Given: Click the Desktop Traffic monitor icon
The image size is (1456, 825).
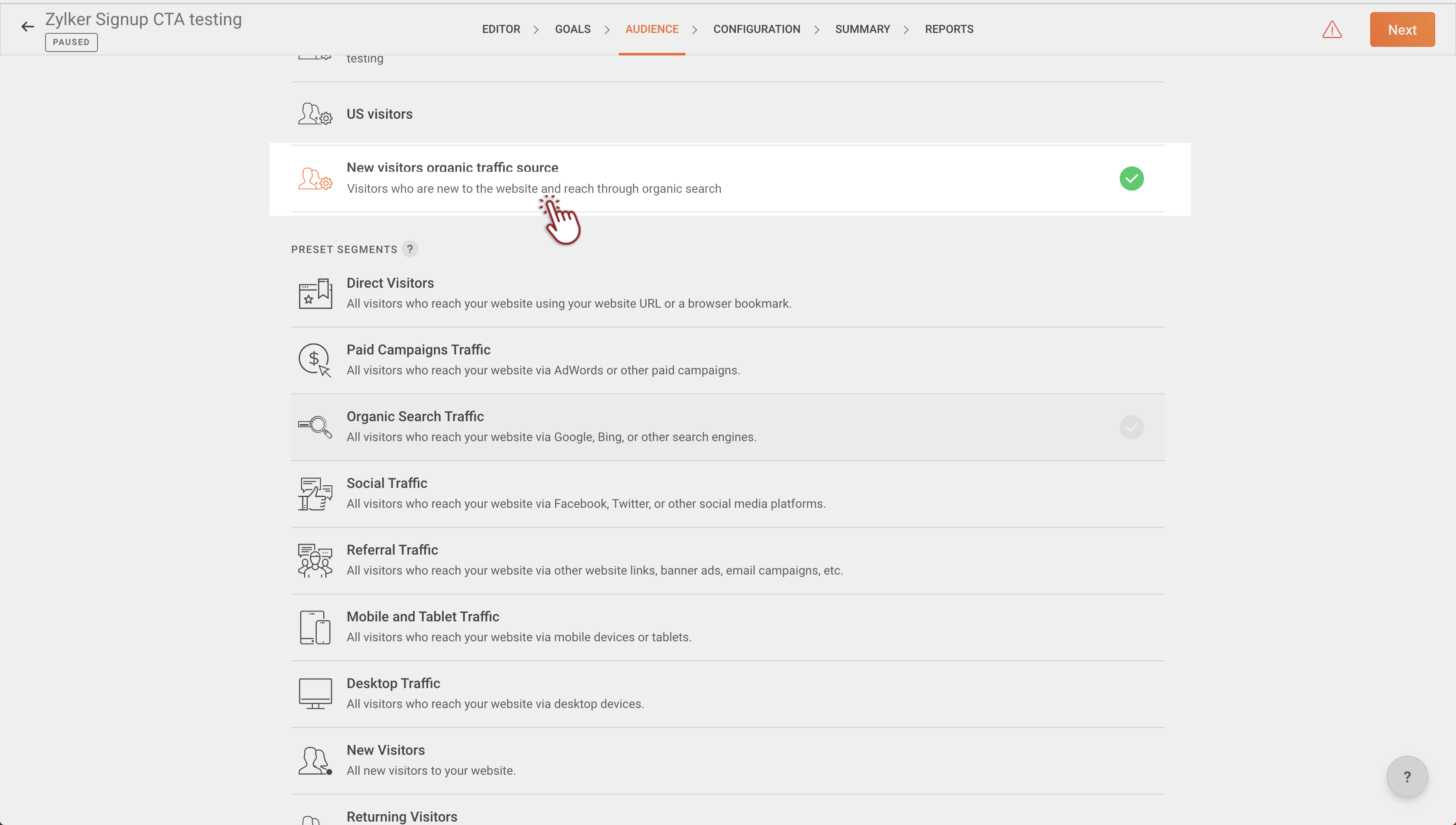Looking at the screenshot, I should tap(315, 694).
